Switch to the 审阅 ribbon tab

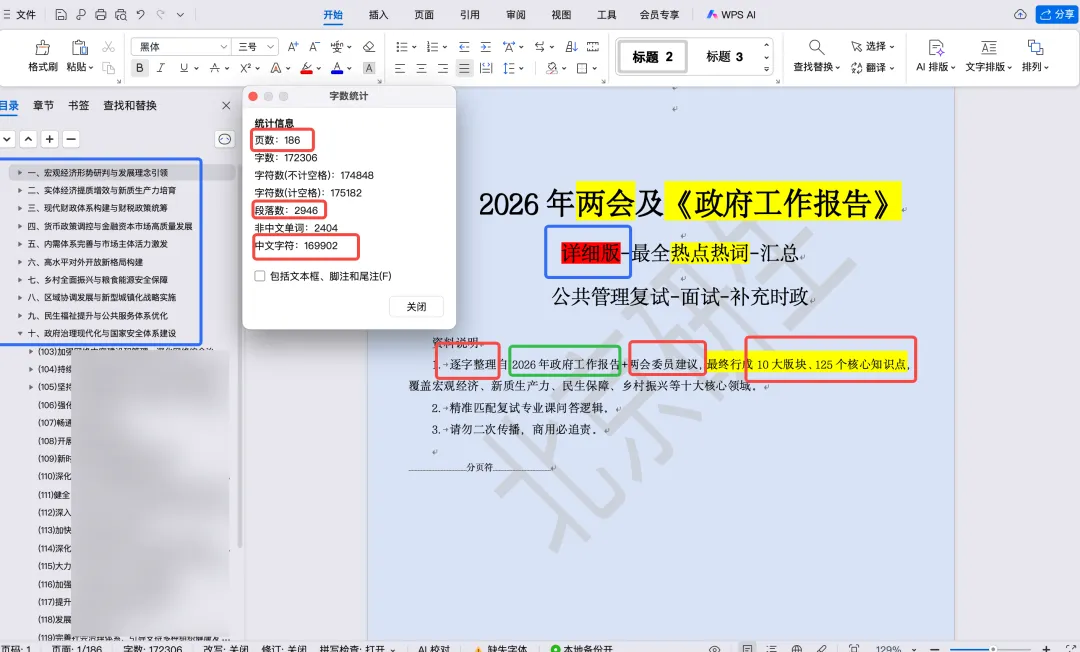[515, 14]
